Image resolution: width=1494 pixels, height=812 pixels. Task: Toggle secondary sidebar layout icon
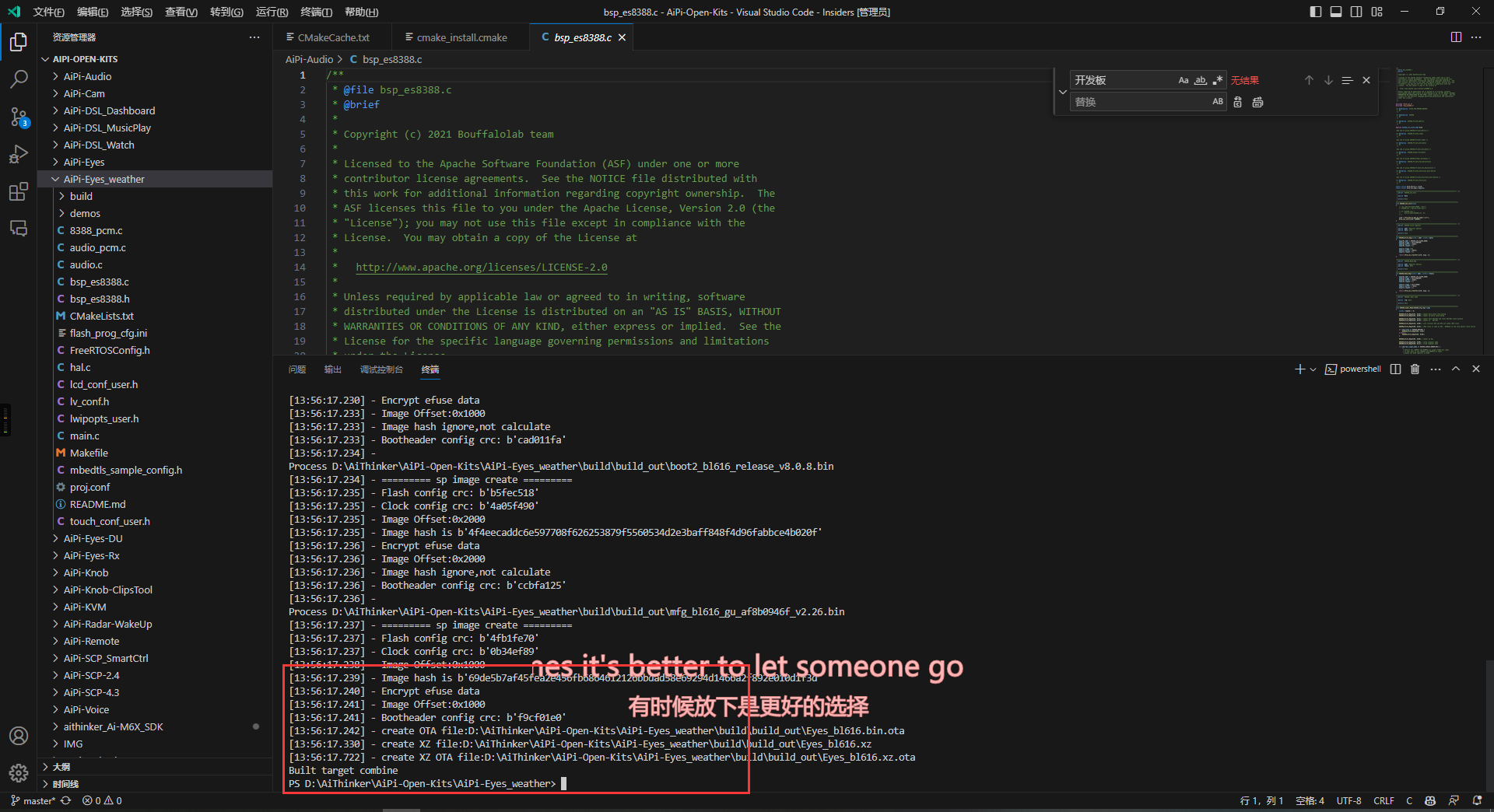tap(1356, 12)
